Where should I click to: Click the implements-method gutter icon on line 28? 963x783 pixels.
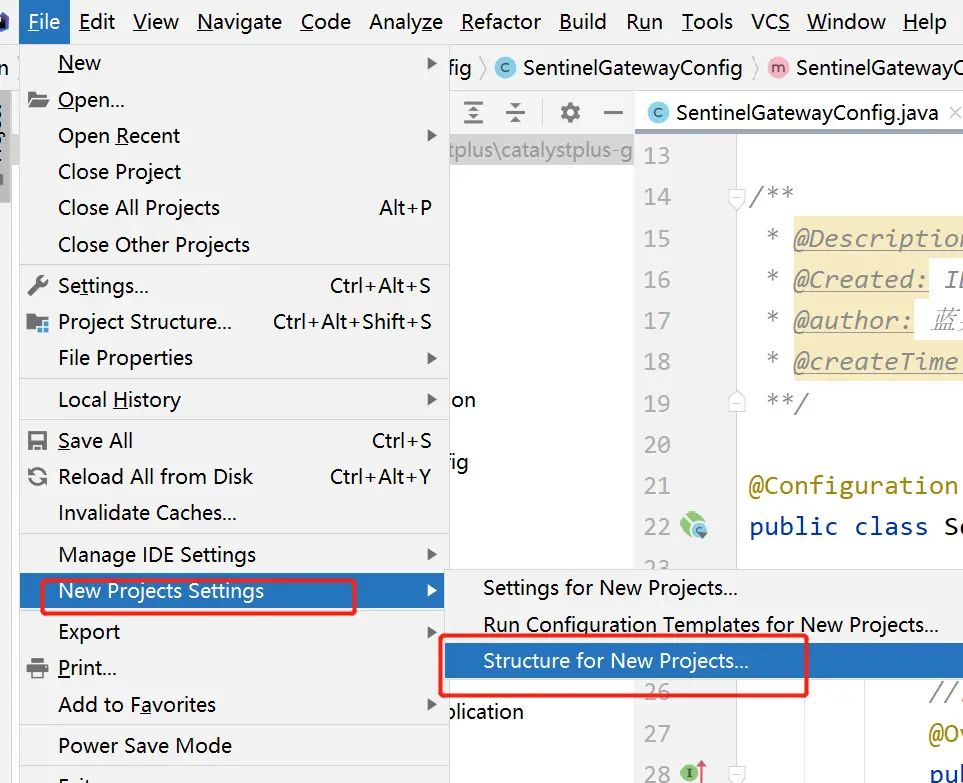point(694,772)
